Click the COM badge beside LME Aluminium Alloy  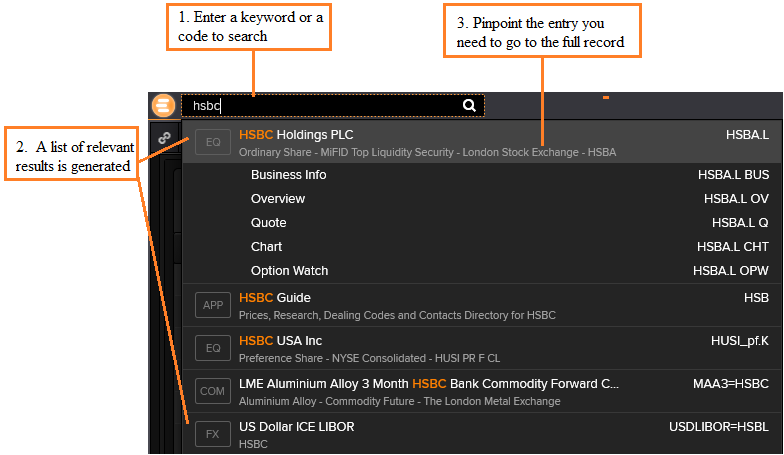[213, 391]
